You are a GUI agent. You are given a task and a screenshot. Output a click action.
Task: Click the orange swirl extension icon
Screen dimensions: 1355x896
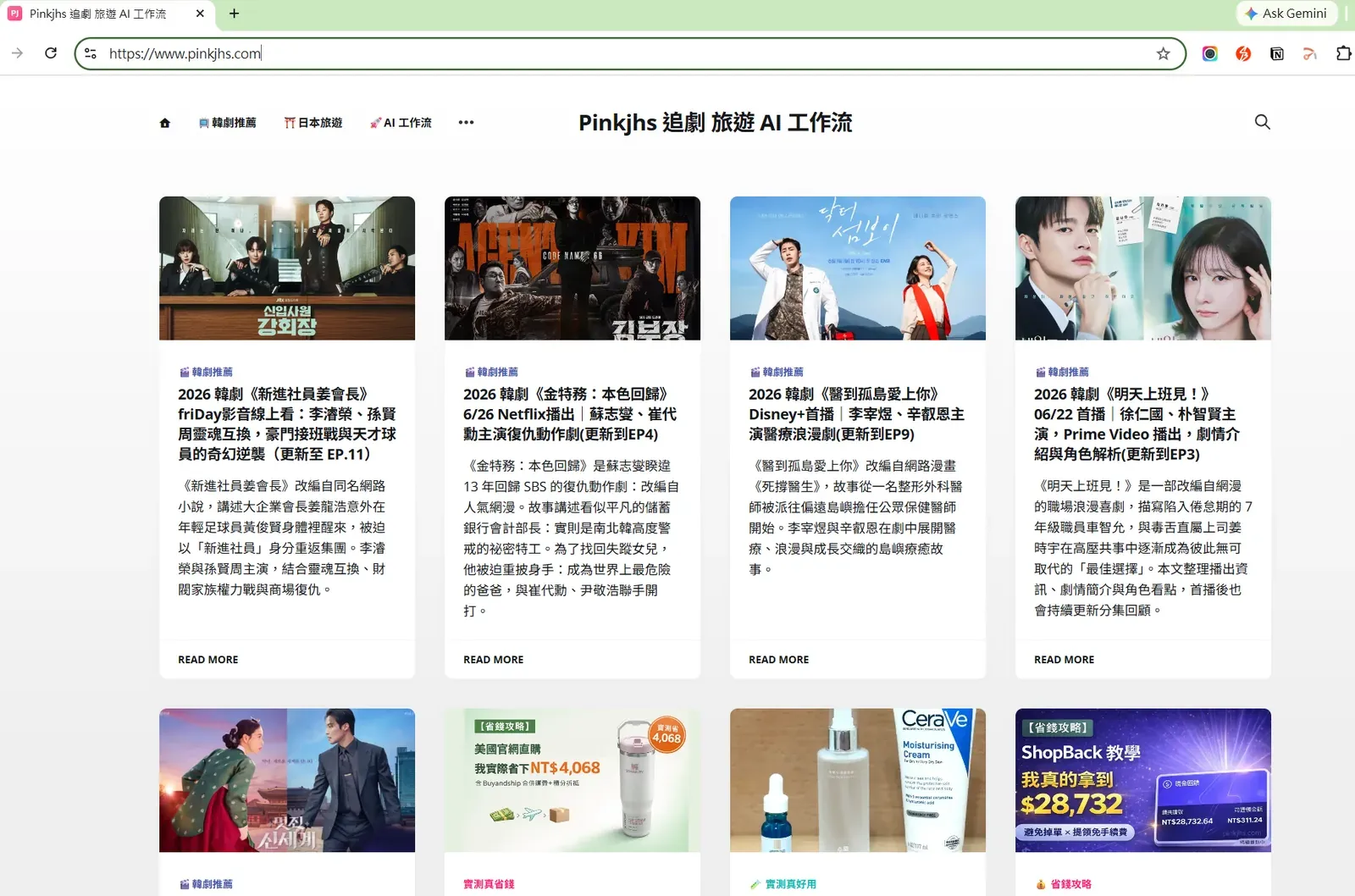click(x=1310, y=53)
